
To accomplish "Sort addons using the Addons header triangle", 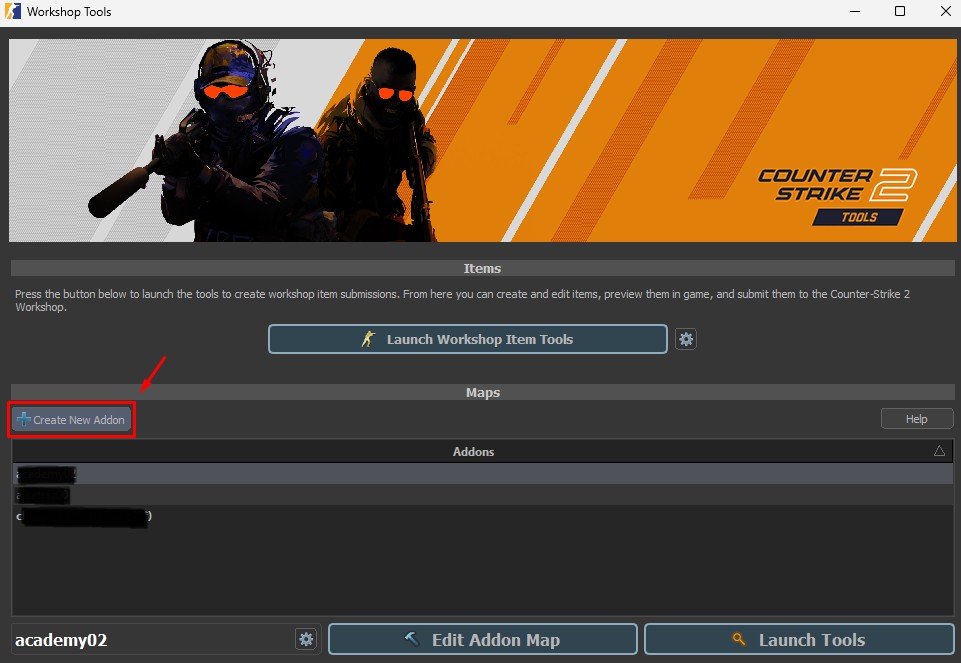I will click(x=939, y=451).
